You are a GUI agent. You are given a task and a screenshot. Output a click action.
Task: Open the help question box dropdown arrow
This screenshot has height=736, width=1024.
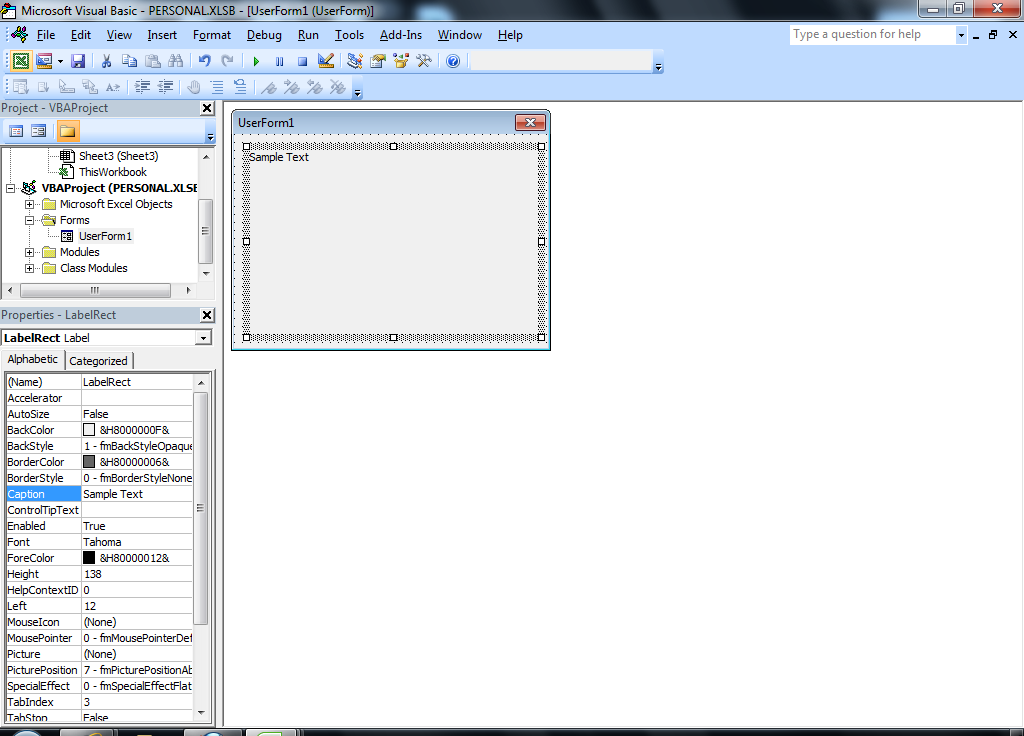(961, 35)
